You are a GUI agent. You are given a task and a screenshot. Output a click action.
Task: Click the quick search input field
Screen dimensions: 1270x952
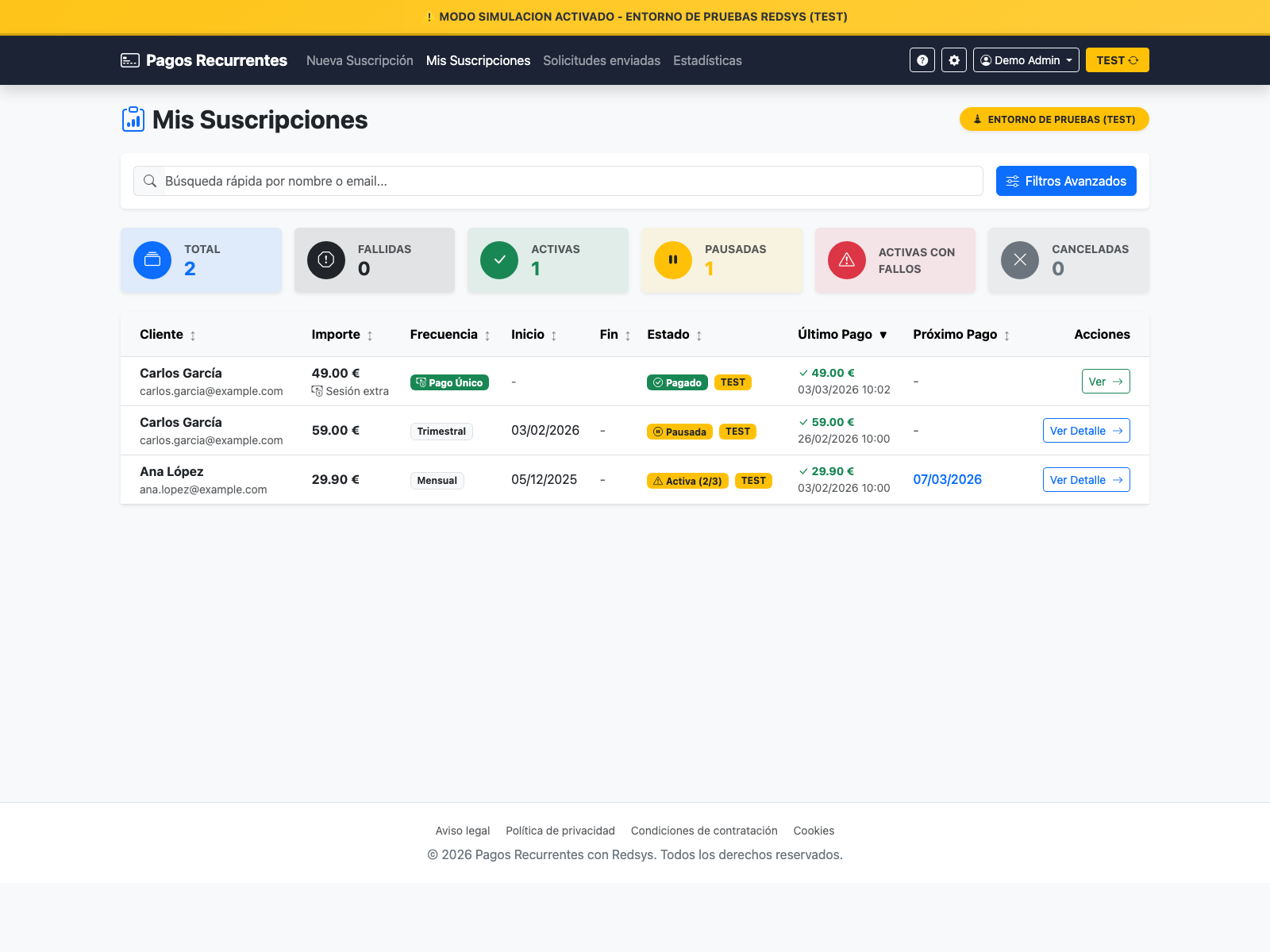coord(556,181)
